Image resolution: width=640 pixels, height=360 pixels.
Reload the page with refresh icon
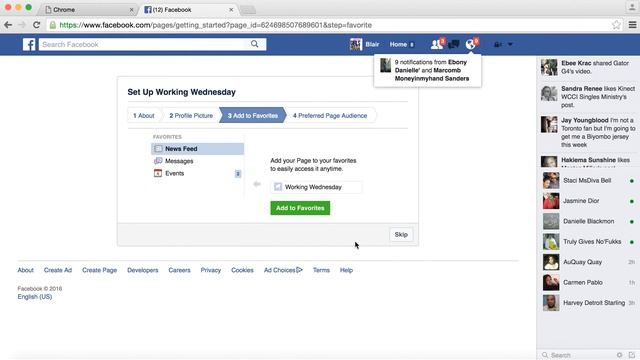click(36, 25)
